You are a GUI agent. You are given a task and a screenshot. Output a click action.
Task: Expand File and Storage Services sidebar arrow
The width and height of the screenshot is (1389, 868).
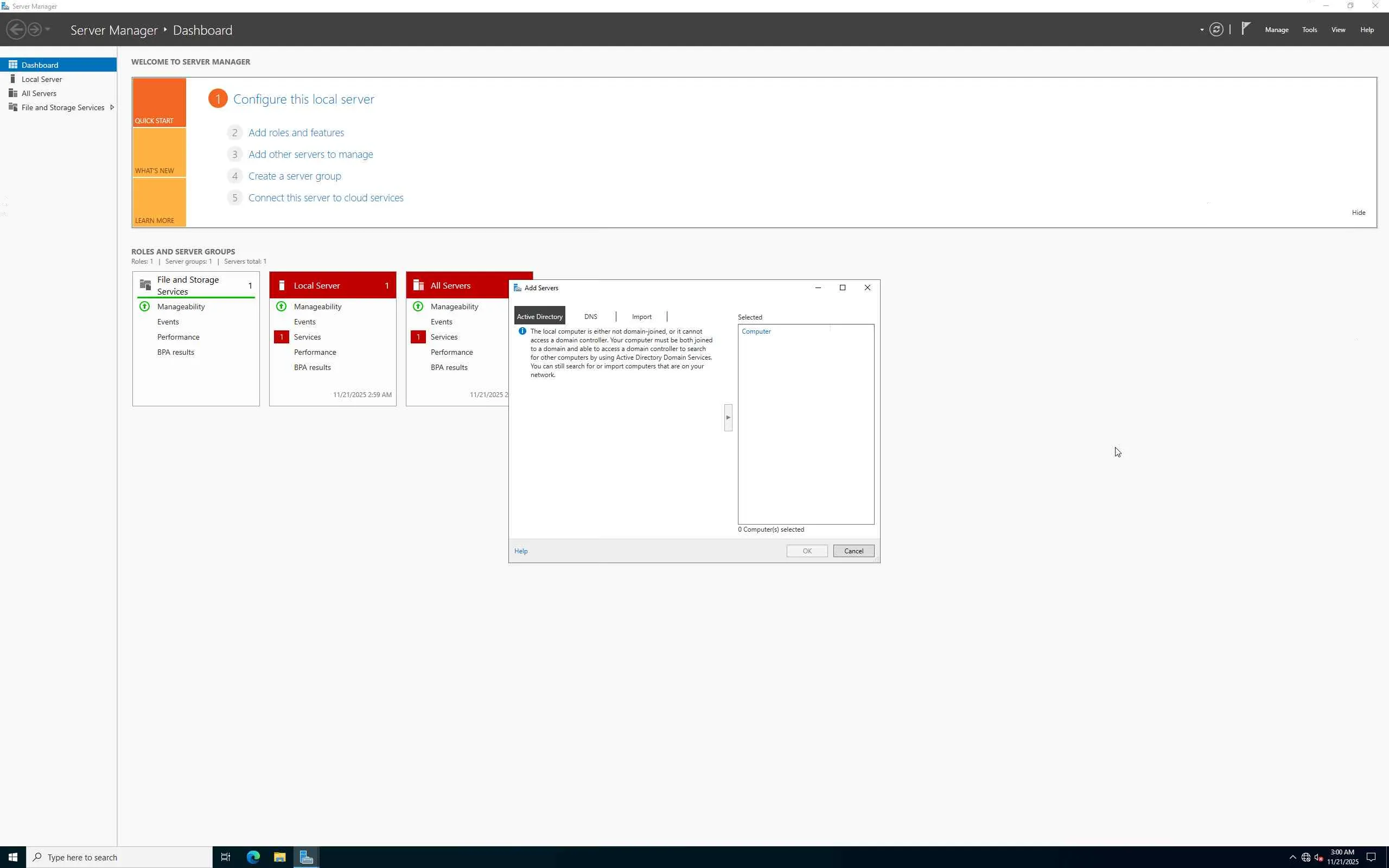point(112,107)
